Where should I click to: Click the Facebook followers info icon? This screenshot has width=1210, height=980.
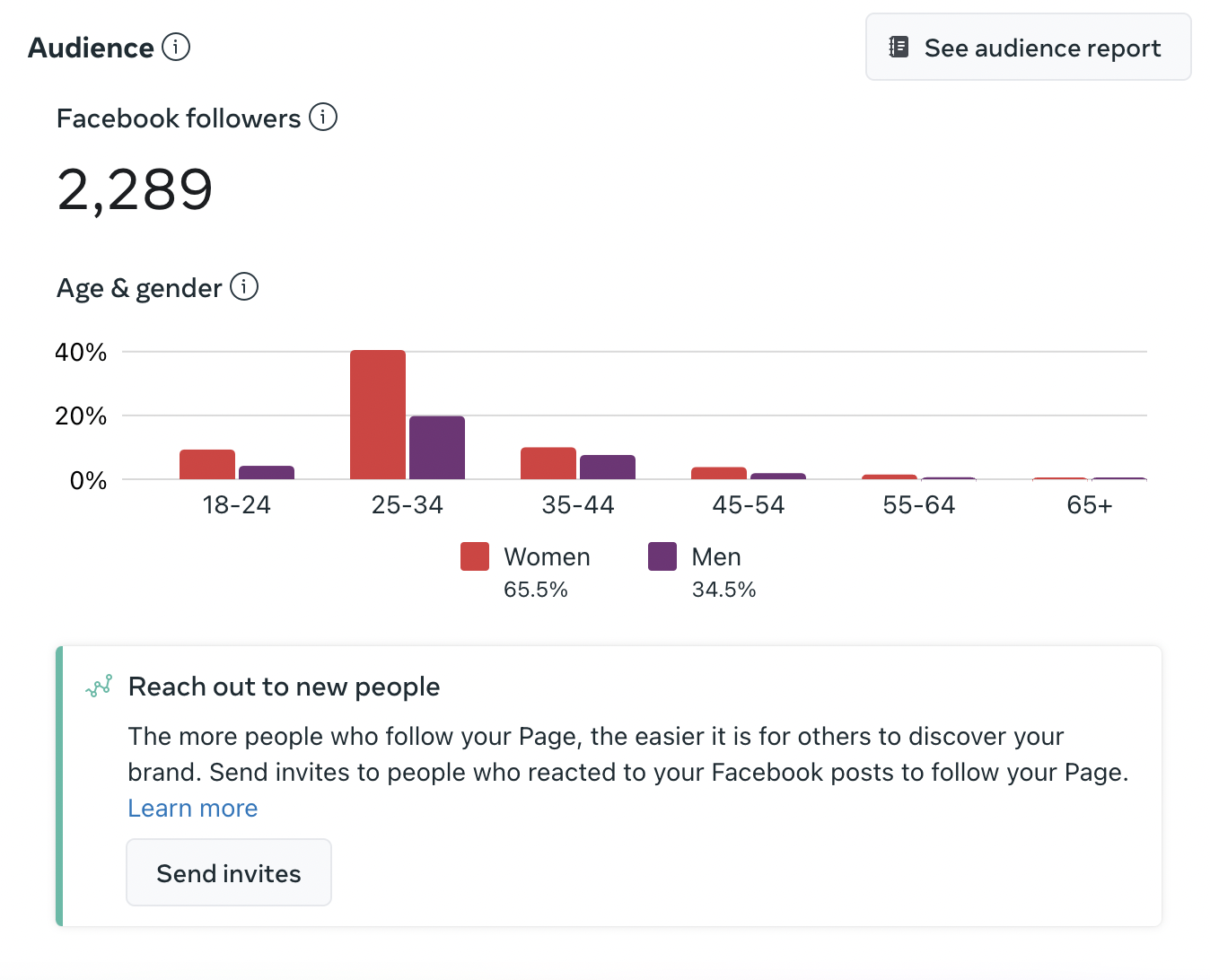[x=323, y=117]
